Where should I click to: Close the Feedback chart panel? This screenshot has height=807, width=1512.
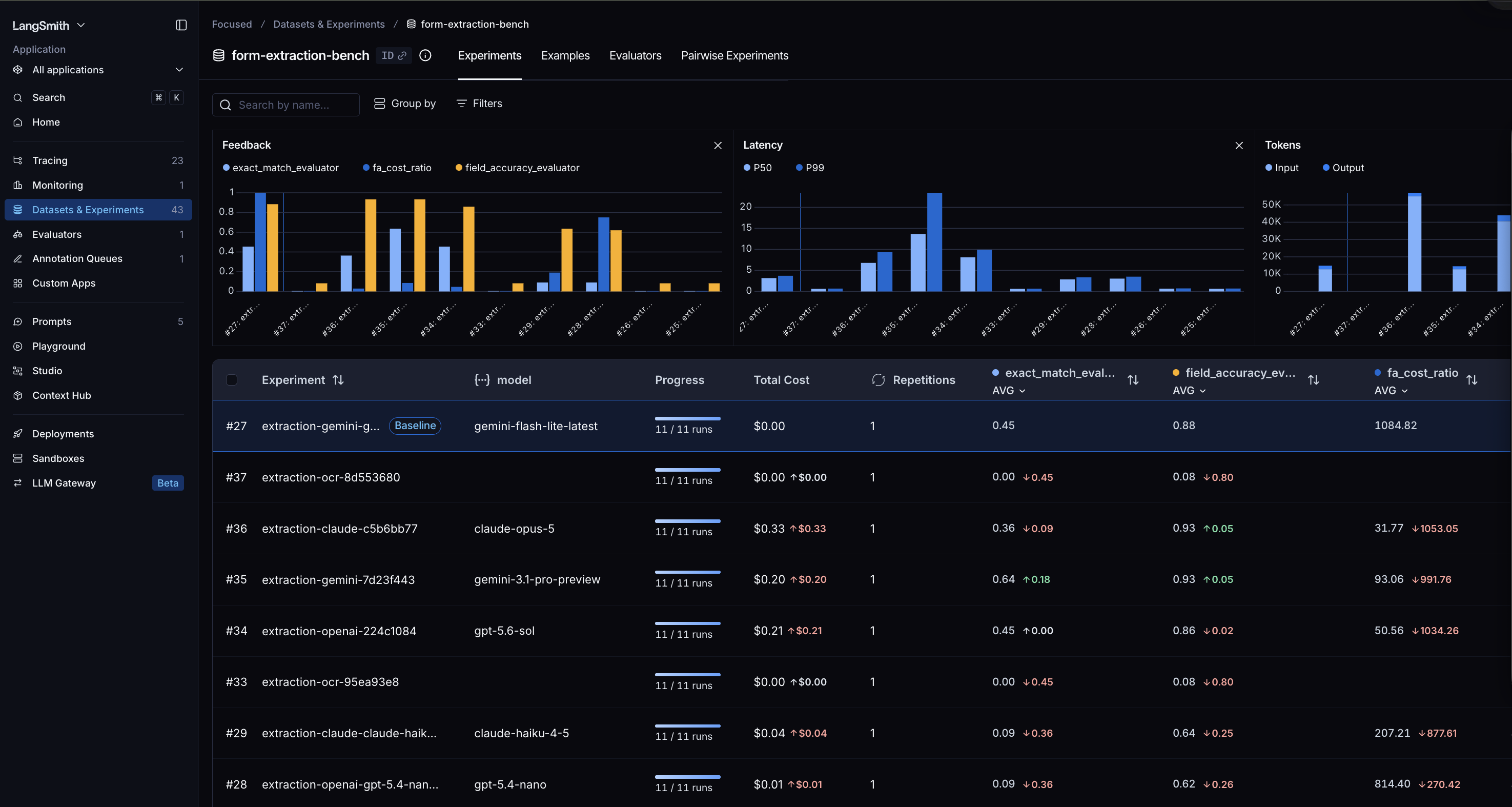(x=718, y=145)
